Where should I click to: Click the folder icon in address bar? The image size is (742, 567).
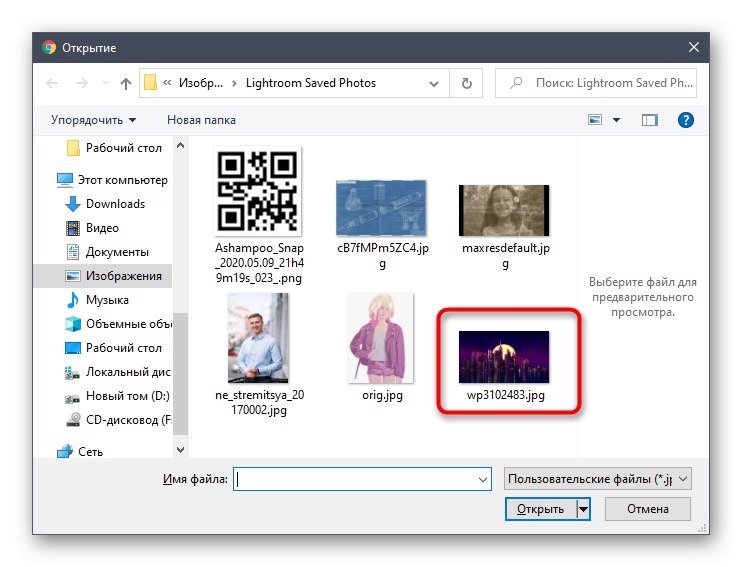coord(150,82)
